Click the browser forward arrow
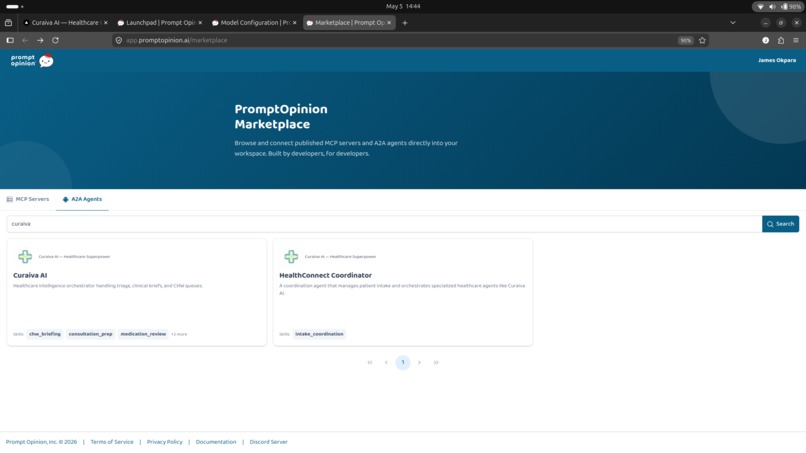The height and width of the screenshot is (453, 806). (40, 40)
